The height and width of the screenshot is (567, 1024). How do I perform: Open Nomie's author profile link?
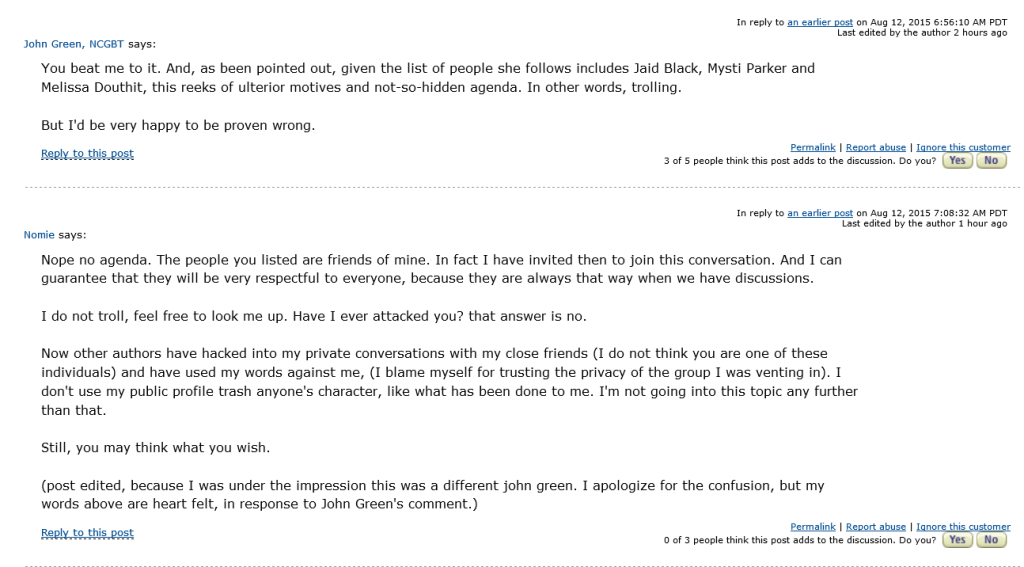click(39, 235)
